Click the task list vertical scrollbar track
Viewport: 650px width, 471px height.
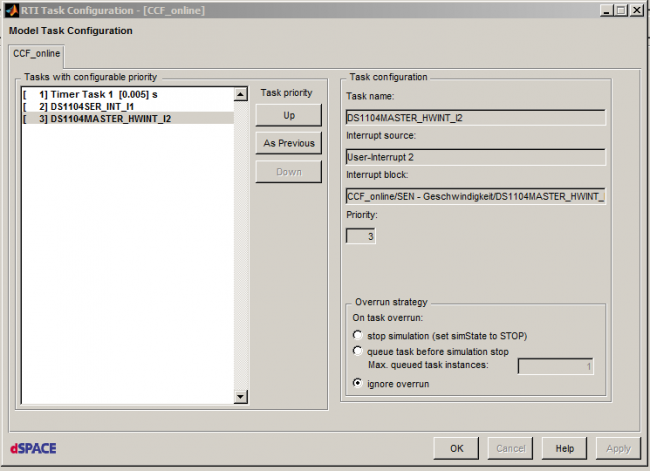tap(240, 250)
